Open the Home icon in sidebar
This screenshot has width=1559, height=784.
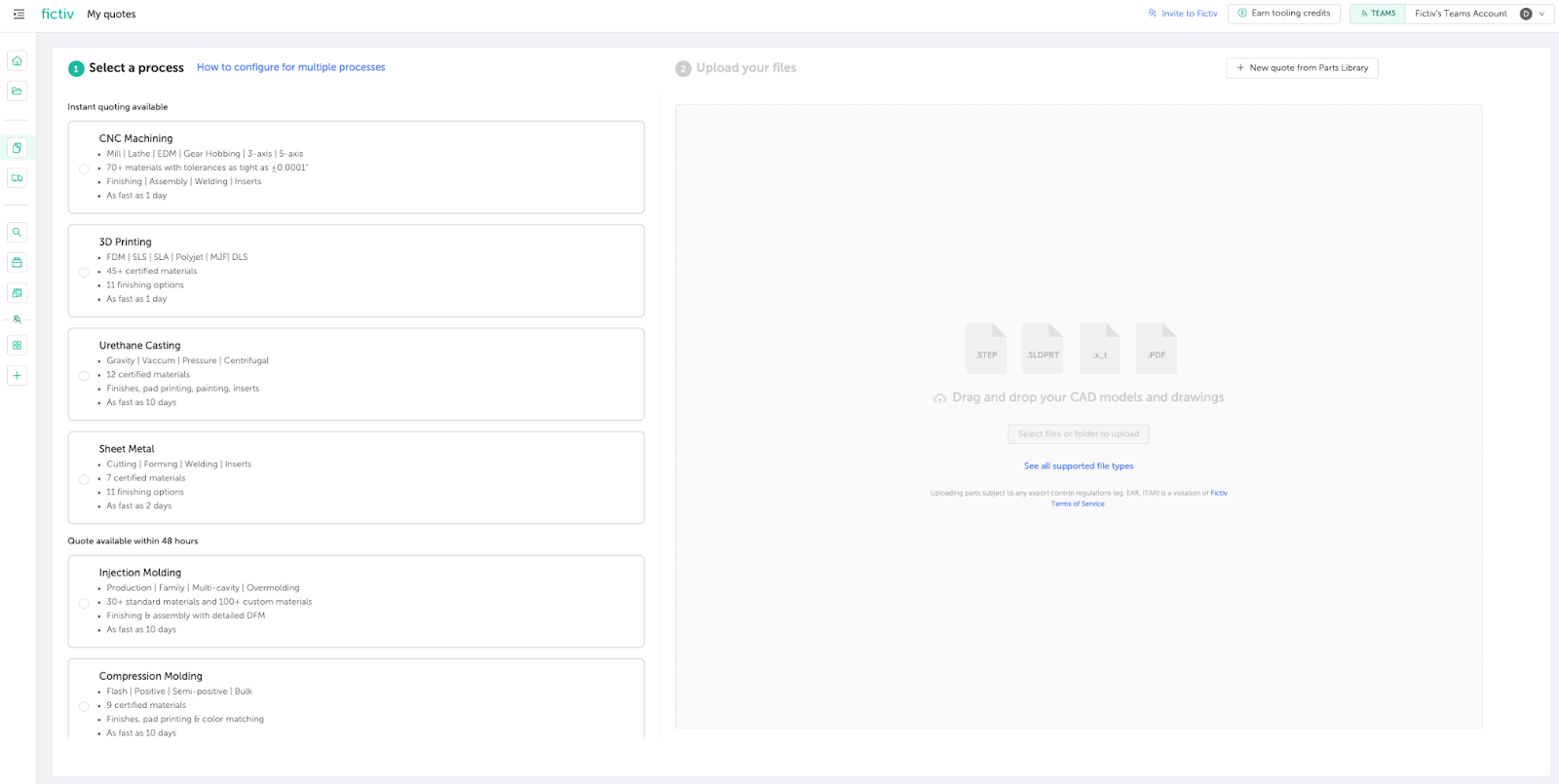tap(17, 61)
